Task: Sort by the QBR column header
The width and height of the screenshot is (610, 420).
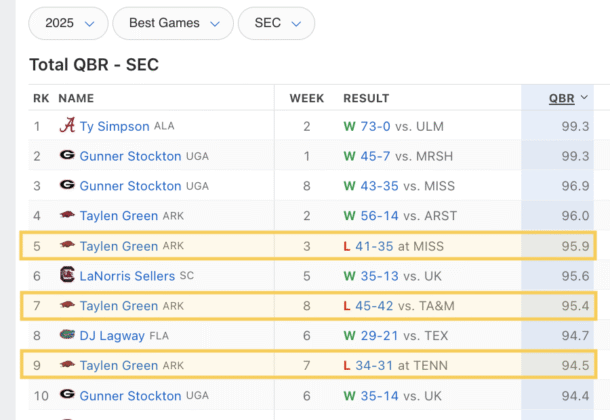Action: [x=565, y=98]
